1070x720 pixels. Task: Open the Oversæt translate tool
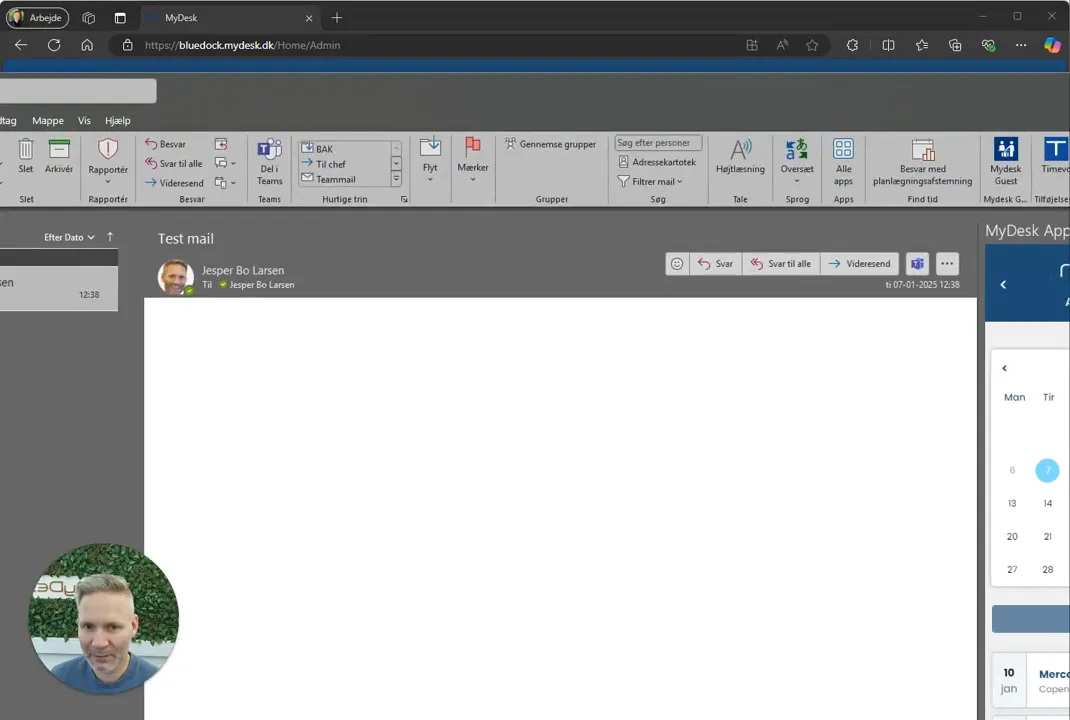coord(797,160)
